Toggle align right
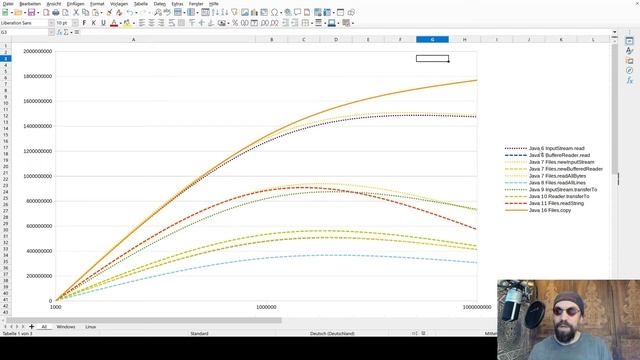640x360 pixels. click(x=161, y=23)
